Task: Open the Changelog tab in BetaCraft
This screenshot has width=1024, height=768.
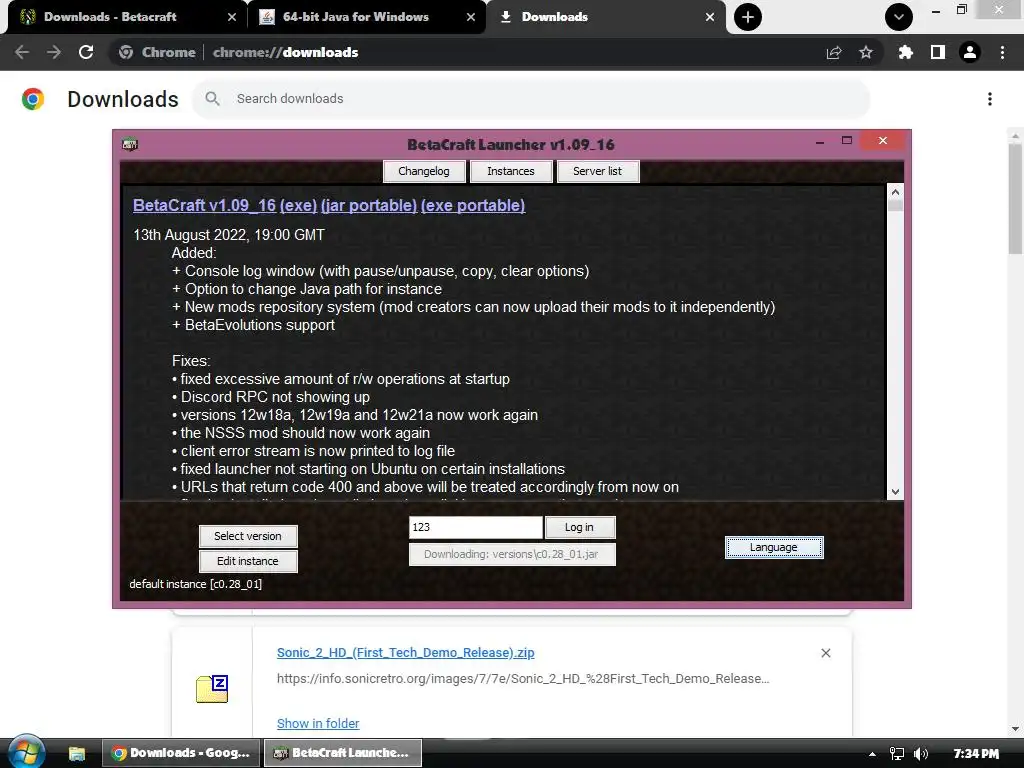Action: point(424,171)
